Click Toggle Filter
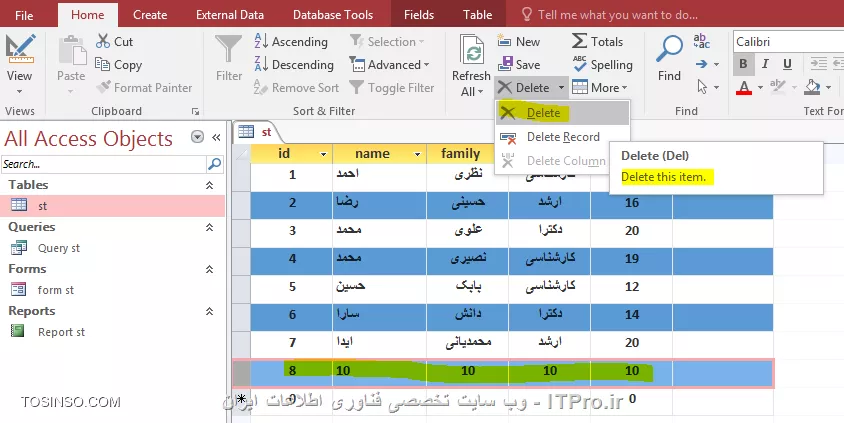Screen dimensions: 844x423 coord(391,88)
